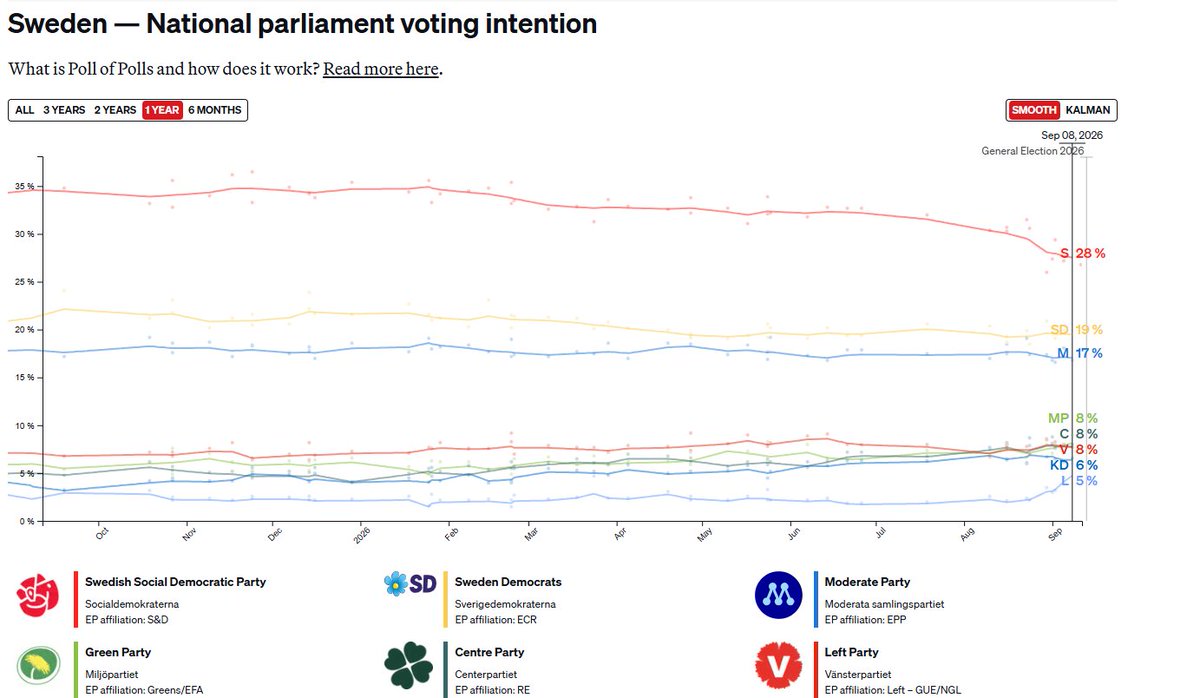Select the ALL time range option

(25, 110)
